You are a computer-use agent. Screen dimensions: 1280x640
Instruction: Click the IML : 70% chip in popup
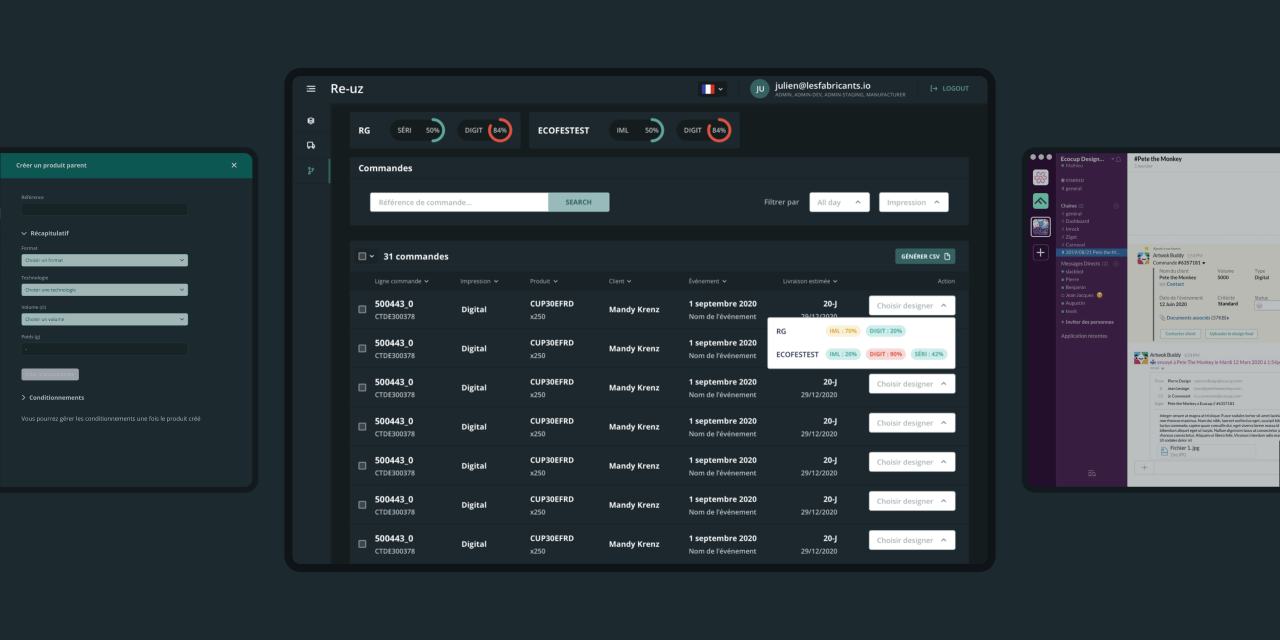point(844,331)
